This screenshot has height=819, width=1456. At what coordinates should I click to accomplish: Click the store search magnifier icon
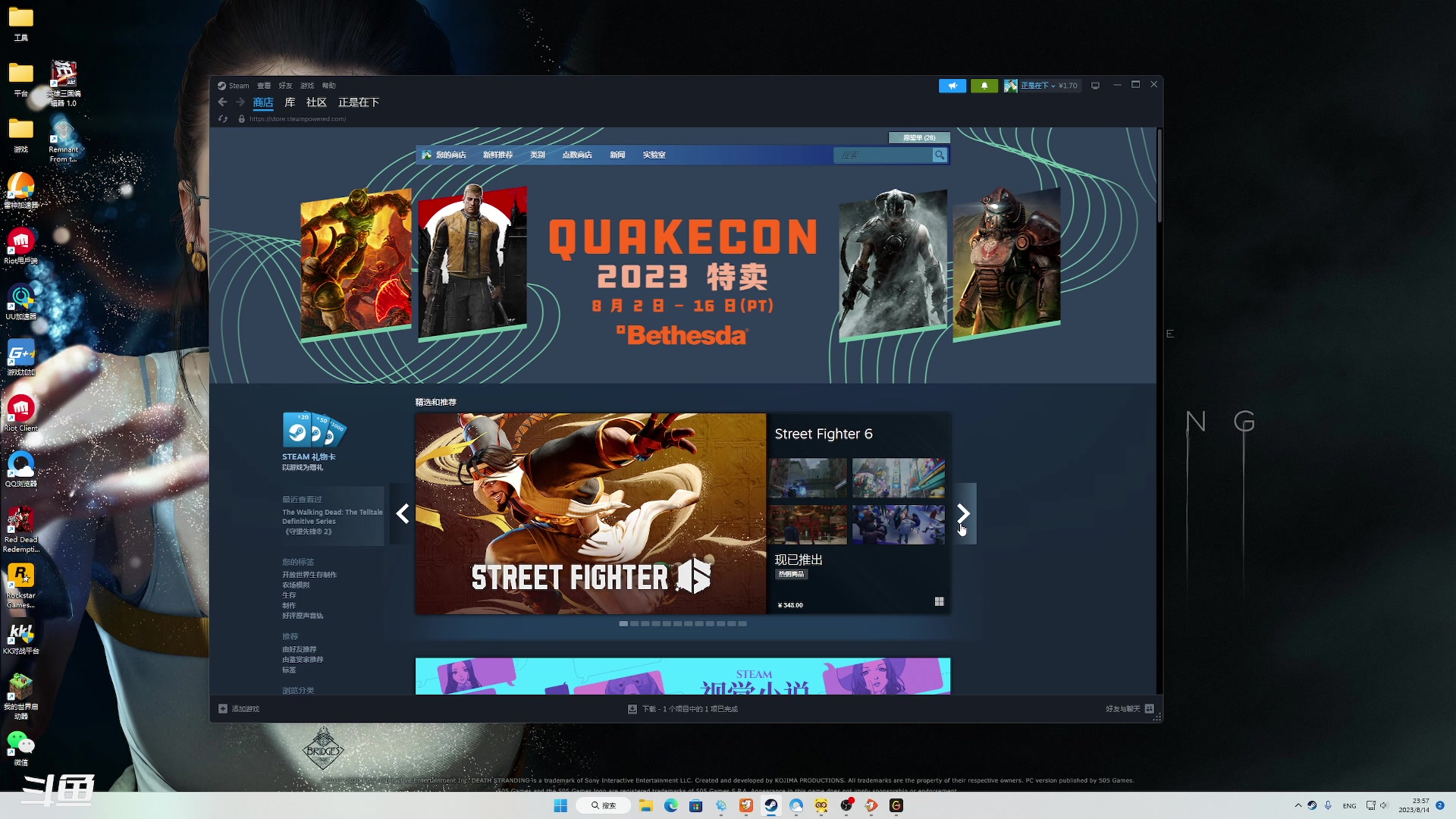pos(940,155)
